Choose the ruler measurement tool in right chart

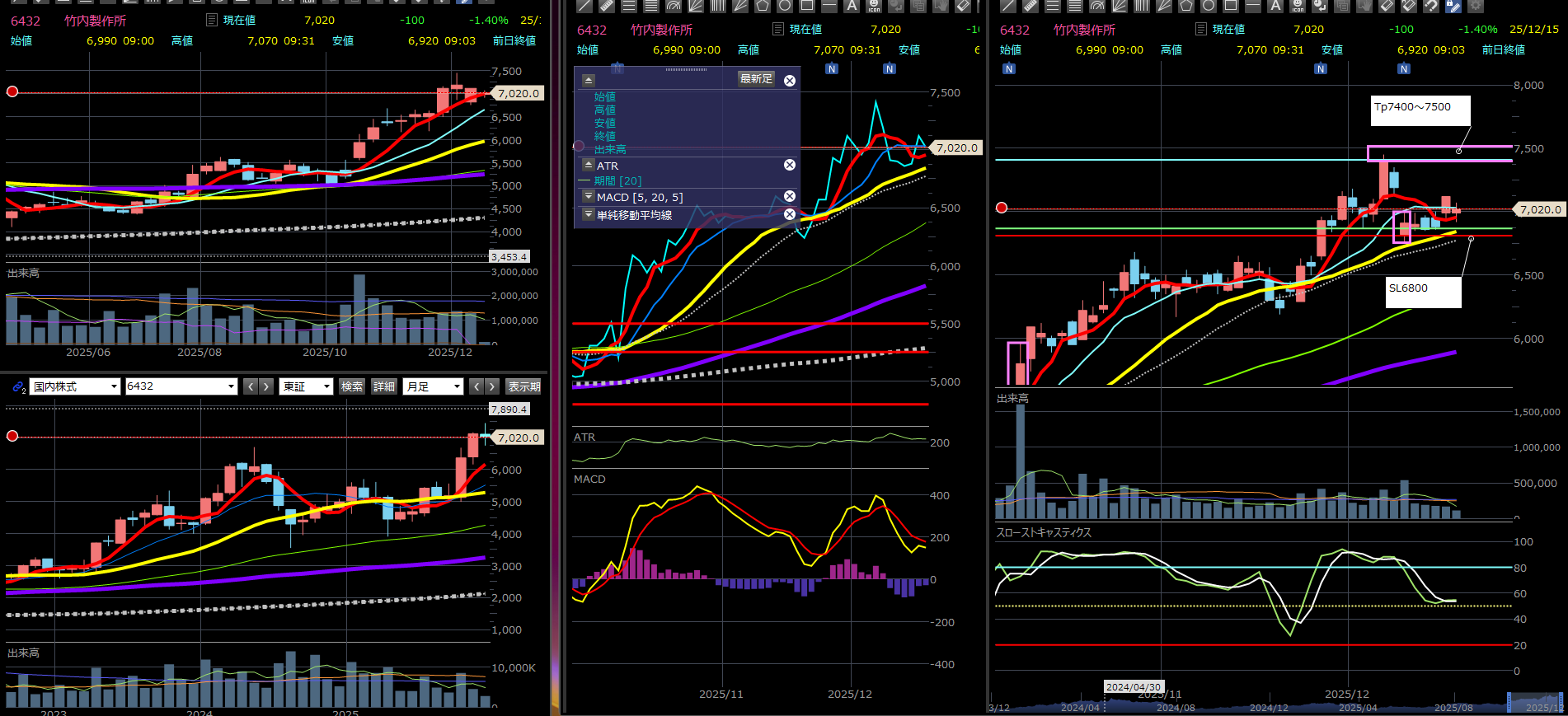pyautogui.click(x=1030, y=6)
